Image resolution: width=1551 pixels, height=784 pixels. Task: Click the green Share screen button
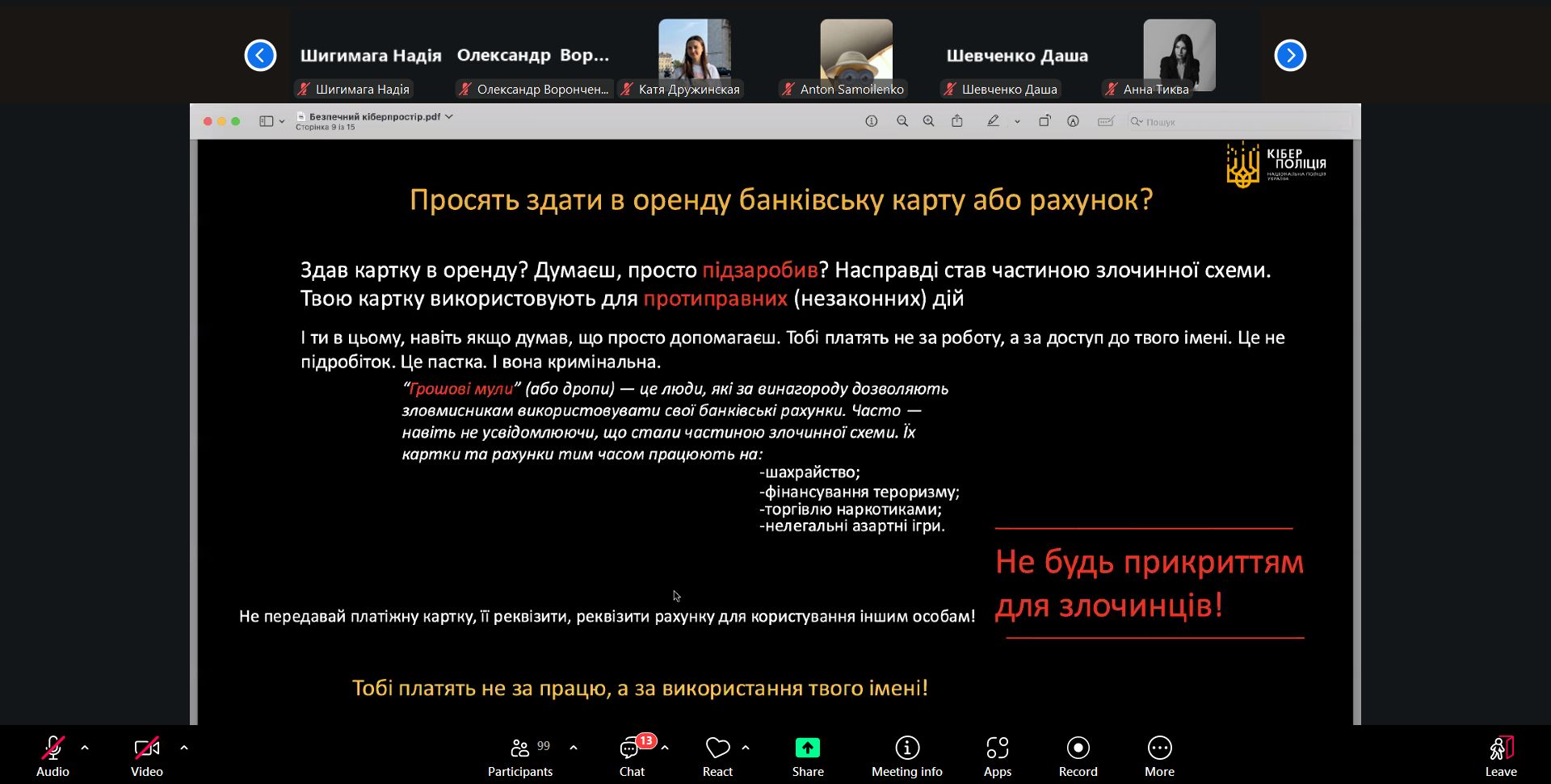tap(807, 754)
